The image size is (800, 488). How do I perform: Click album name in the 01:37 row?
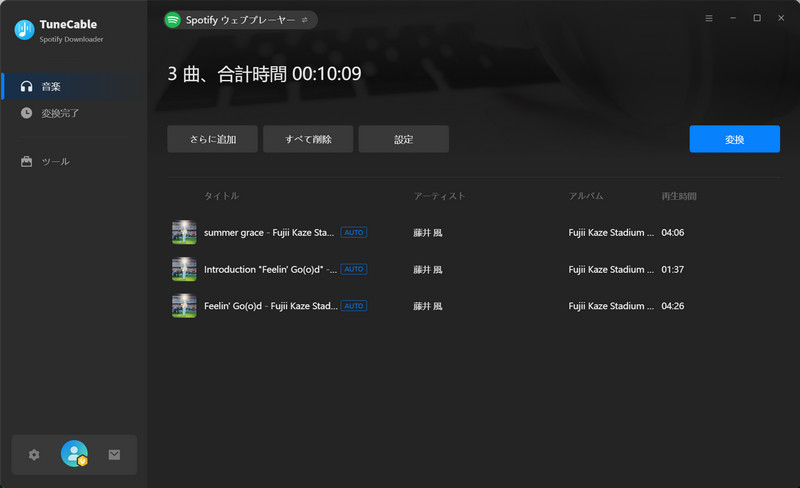pyautogui.click(x=611, y=270)
